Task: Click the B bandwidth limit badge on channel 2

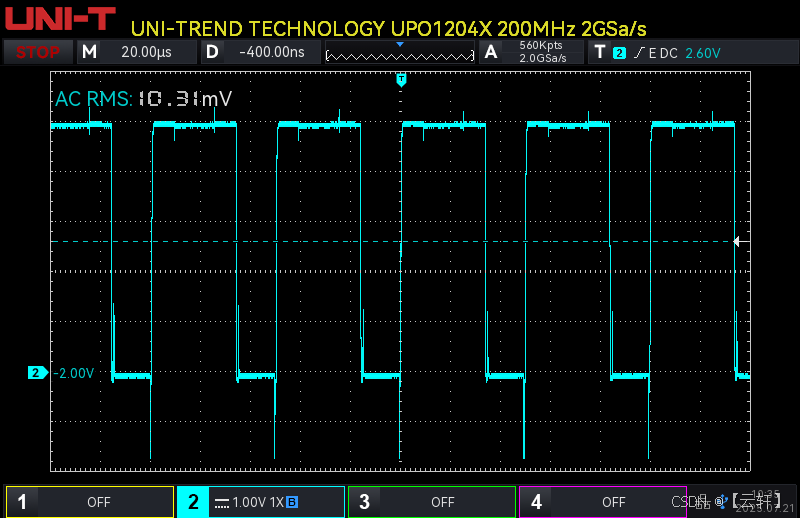Action: pos(291,502)
